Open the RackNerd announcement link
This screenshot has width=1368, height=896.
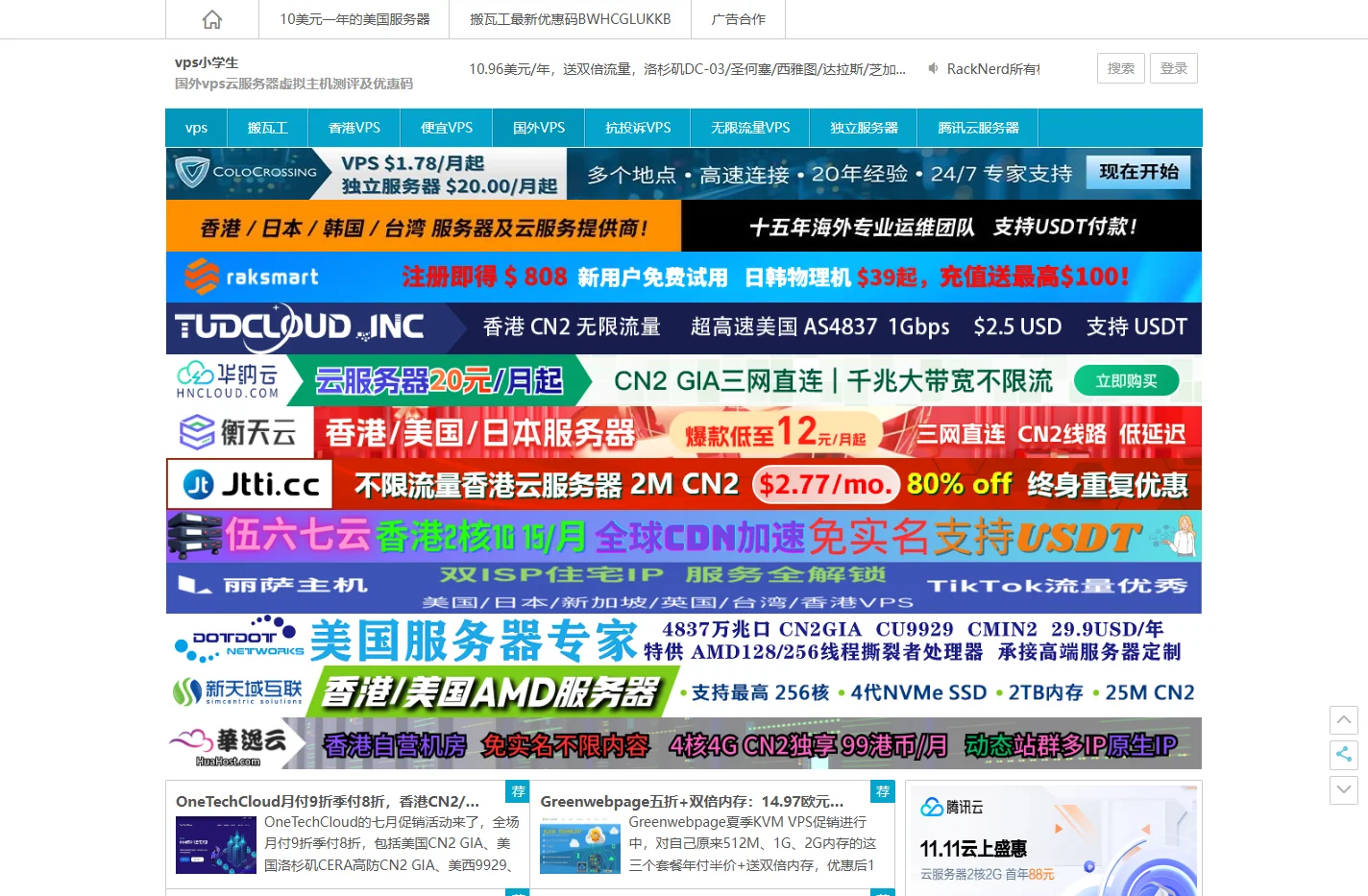coord(993,69)
